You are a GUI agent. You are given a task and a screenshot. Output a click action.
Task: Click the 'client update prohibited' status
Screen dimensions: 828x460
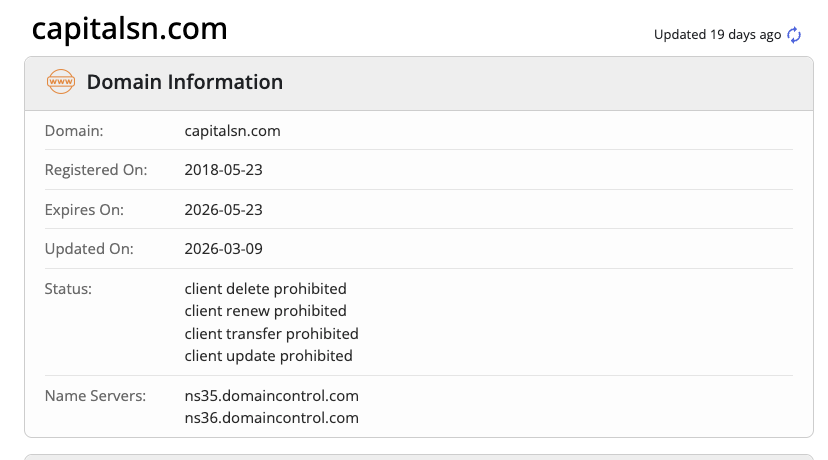(269, 355)
